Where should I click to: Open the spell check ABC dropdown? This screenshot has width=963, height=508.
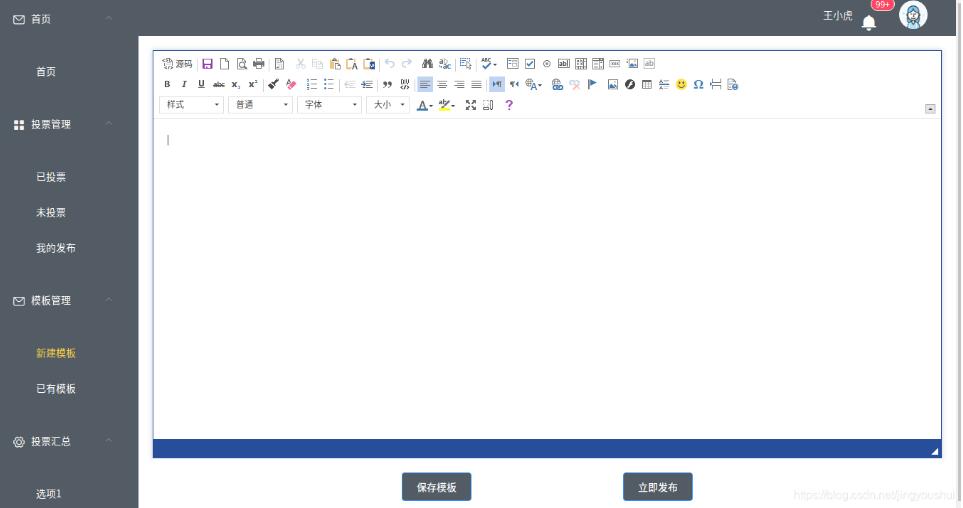[488, 64]
